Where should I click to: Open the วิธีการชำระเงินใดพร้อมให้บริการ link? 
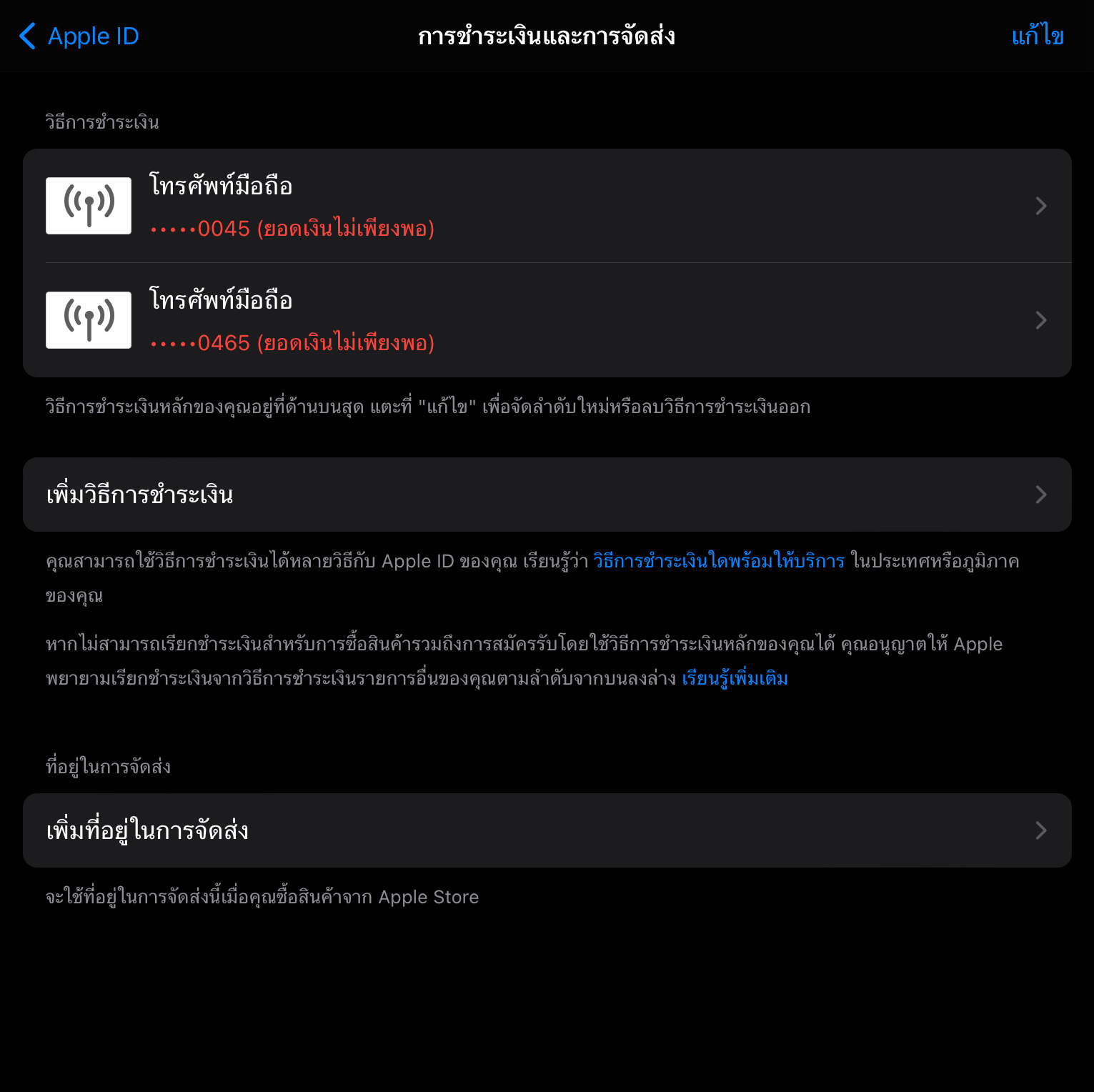(x=719, y=561)
